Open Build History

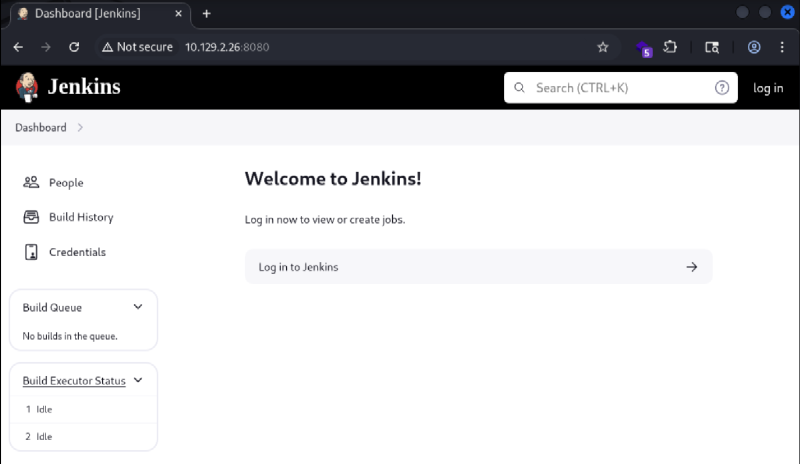click(81, 217)
